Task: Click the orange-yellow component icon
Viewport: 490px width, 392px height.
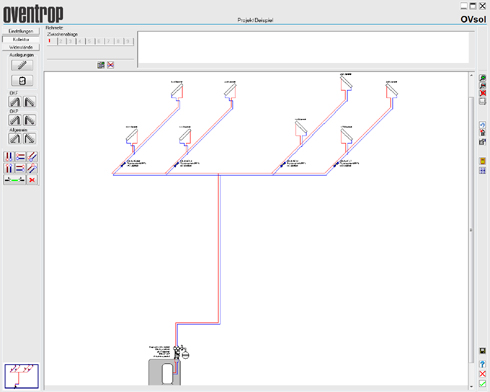Action: (x=482, y=161)
